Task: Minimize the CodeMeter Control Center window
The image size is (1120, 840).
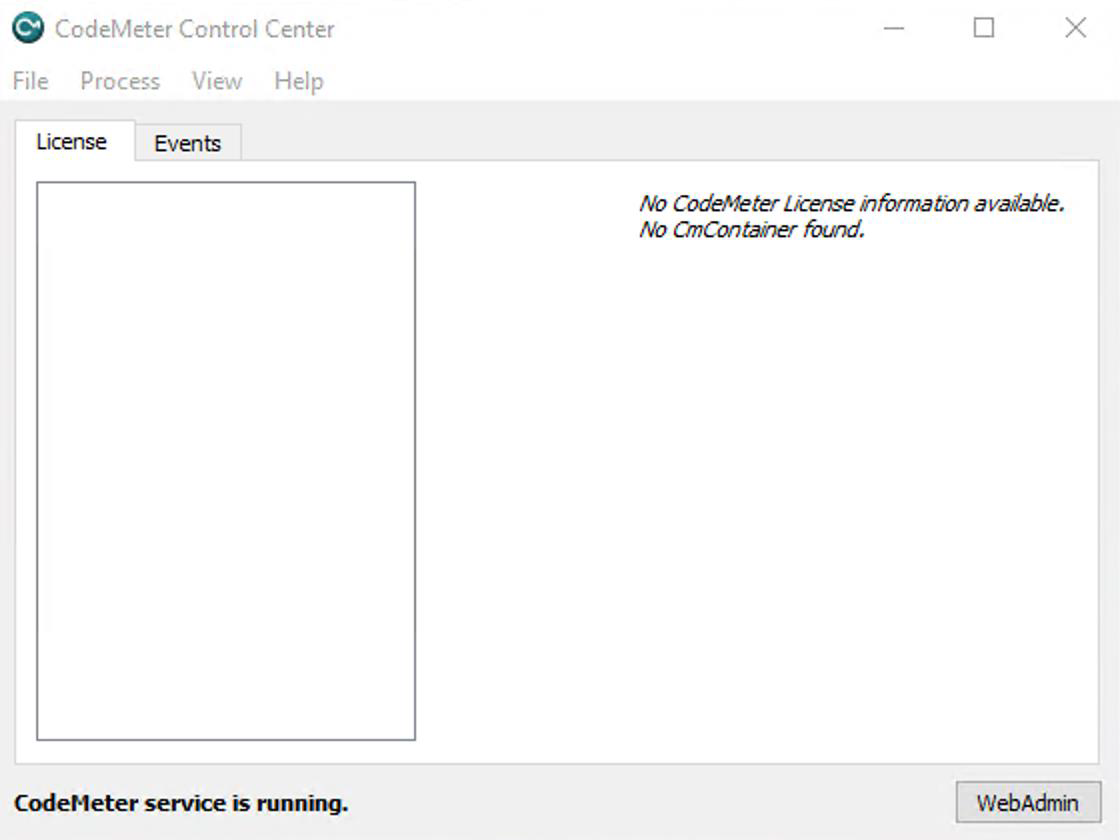Action: coord(894,28)
